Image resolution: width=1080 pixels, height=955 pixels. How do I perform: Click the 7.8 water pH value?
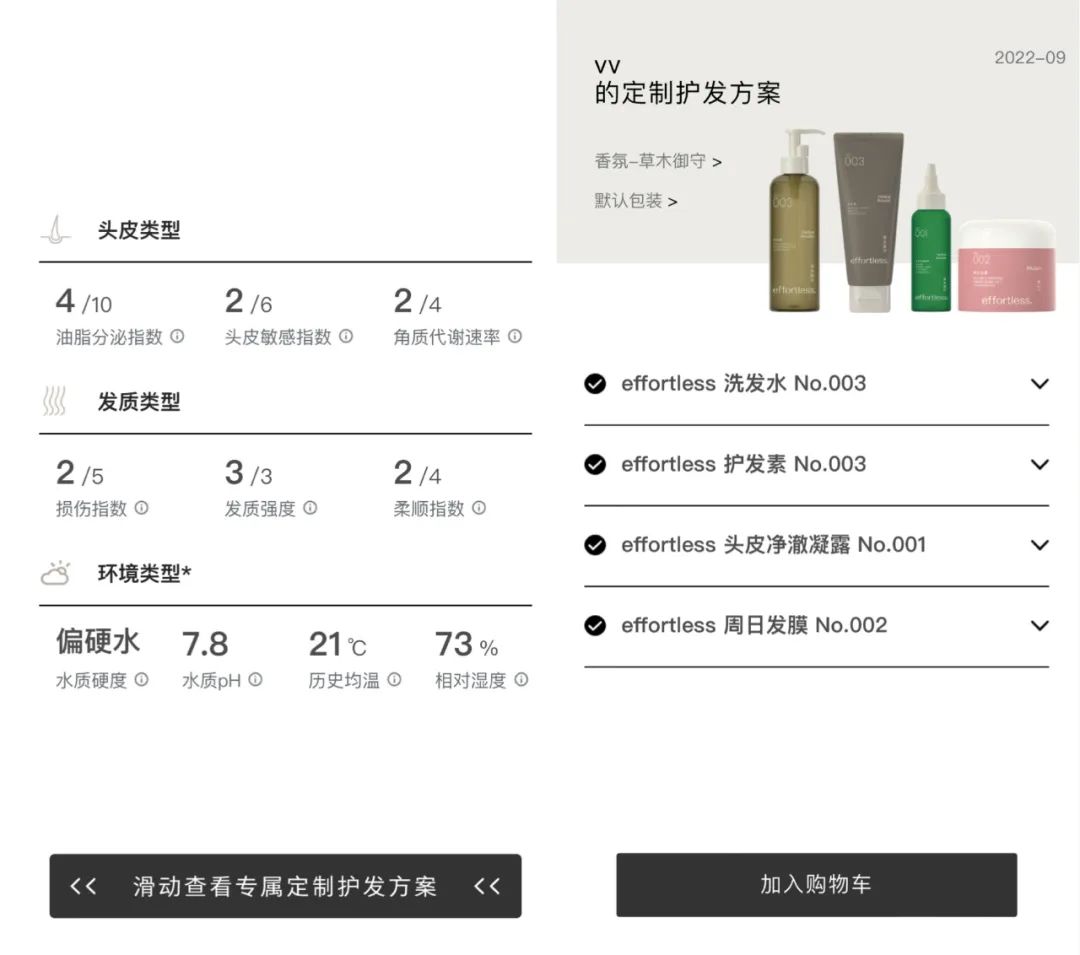coord(205,644)
